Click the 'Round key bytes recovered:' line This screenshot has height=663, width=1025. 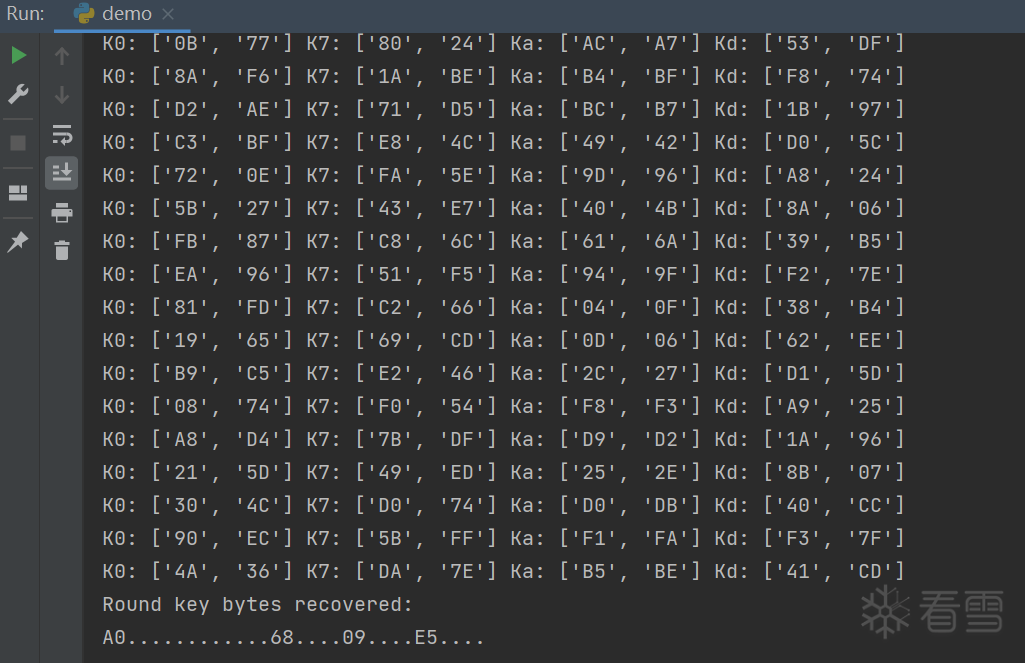pyautogui.click(x=257, y=605)
